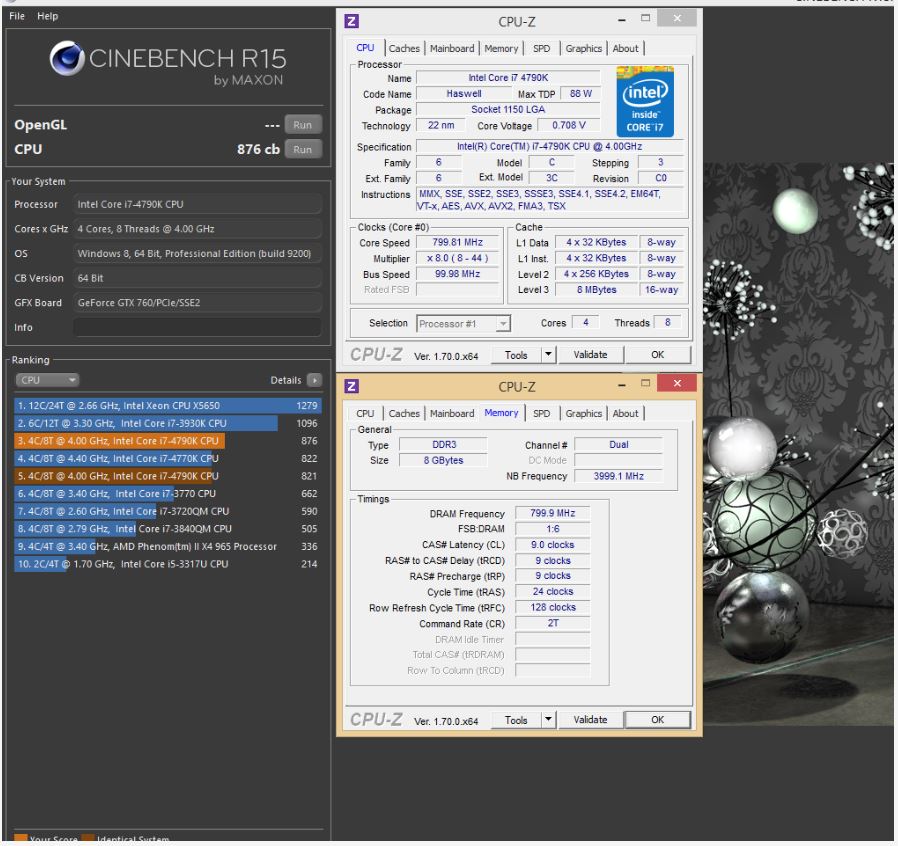Open the File menu in Cinebench

(x=20, y=16)
